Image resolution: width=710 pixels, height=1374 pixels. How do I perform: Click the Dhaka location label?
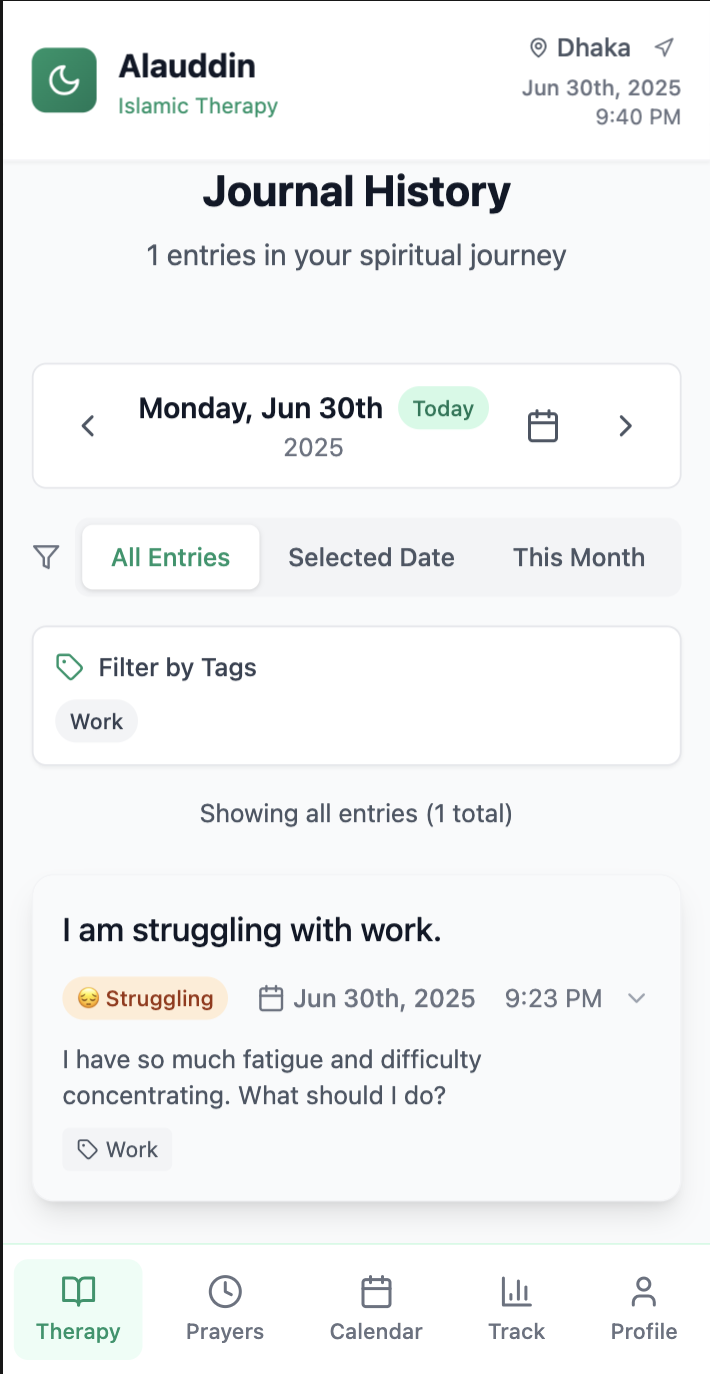(x=592, y=47)
